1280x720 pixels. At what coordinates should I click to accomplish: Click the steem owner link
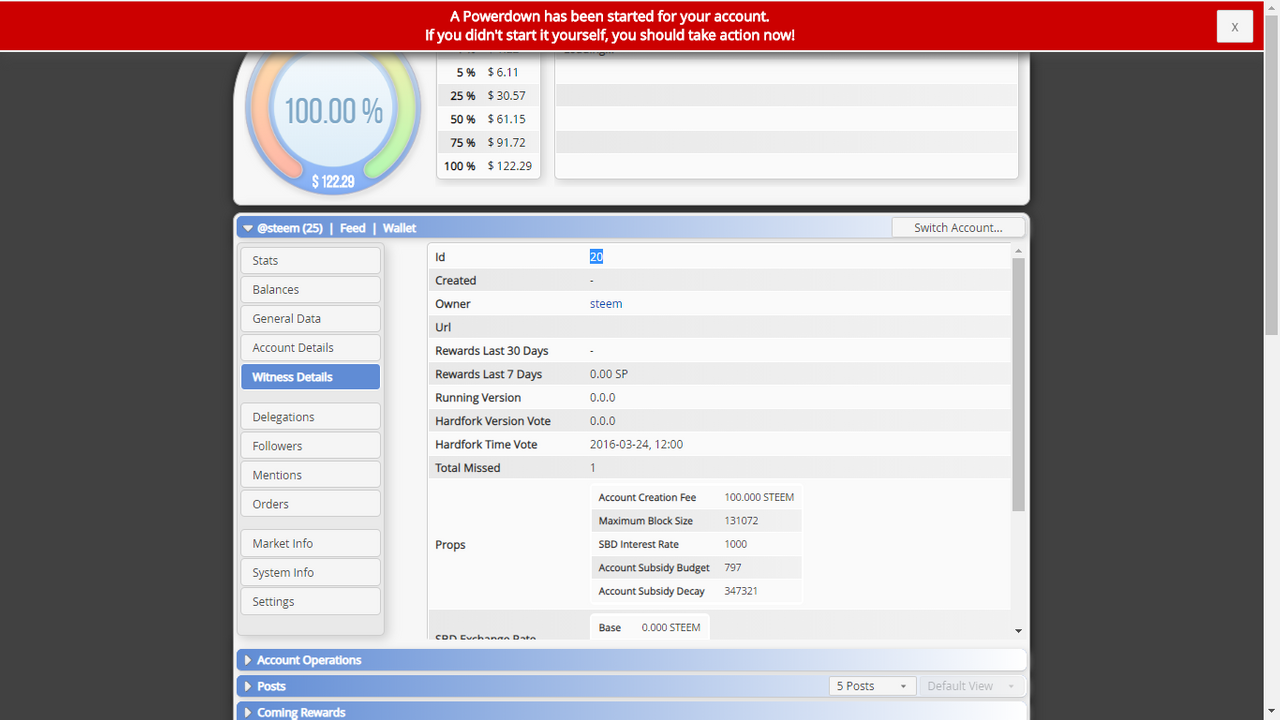pyautogui.click(x=606, y=304)
